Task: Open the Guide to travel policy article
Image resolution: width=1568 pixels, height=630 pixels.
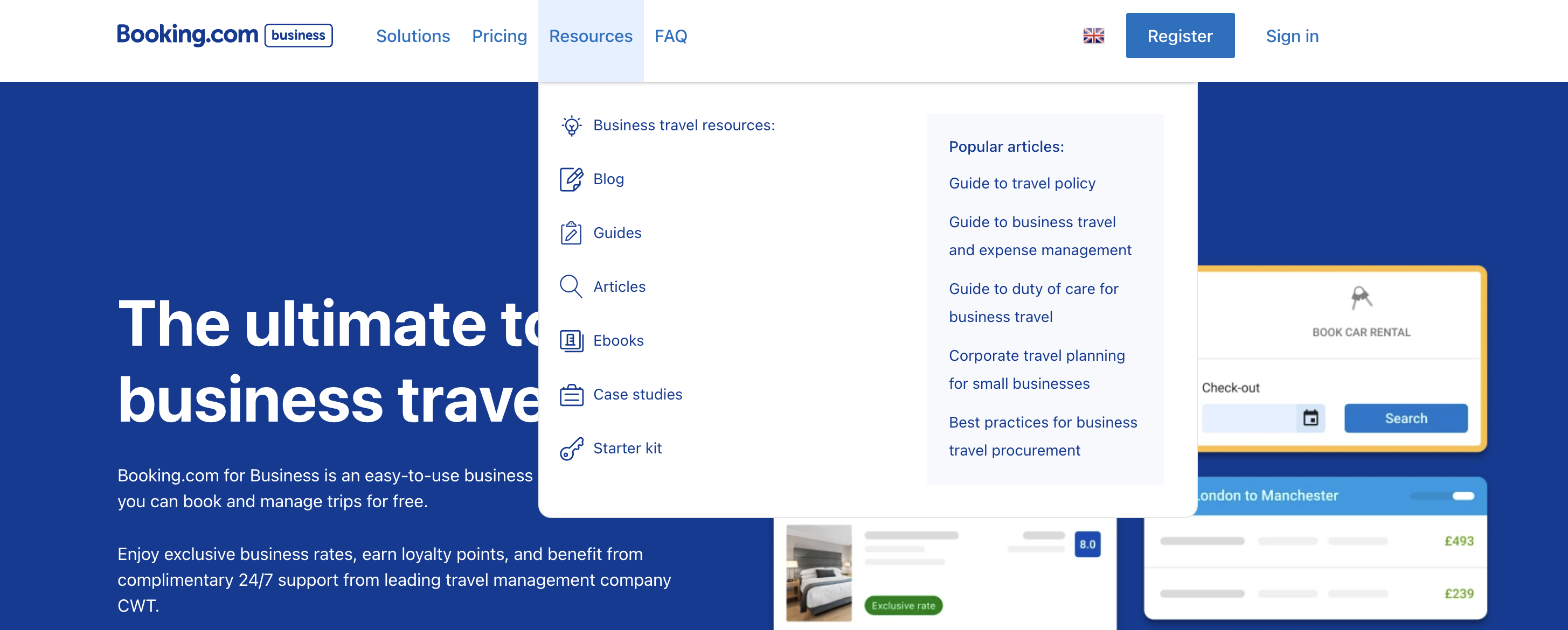Action: 1022,183
